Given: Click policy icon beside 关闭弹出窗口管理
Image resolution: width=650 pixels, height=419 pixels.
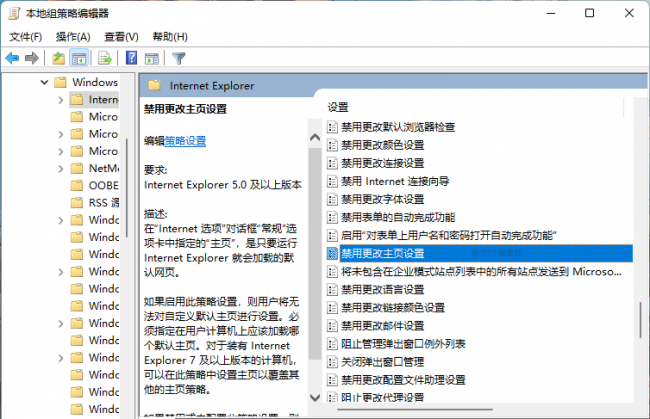Looking at the screenshot, I should point(332,362).
